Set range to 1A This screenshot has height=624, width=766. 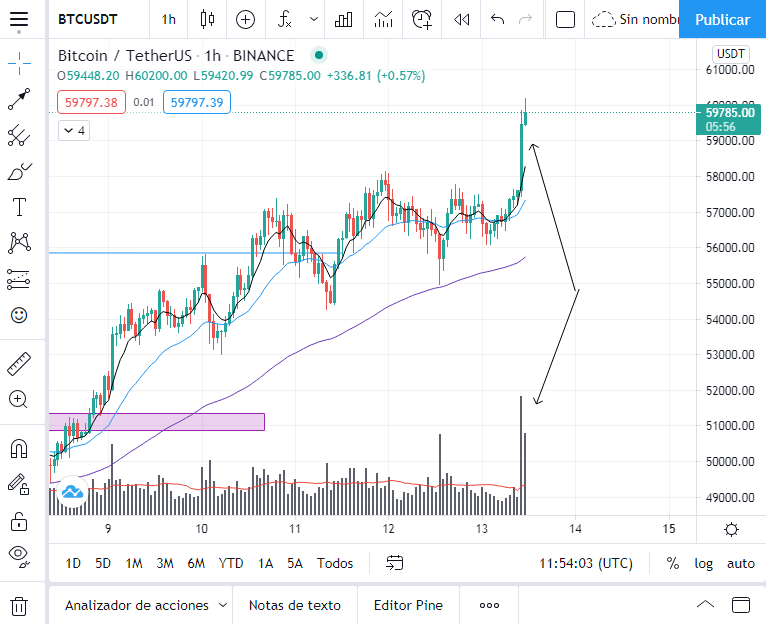pyautogui.click(x=265, y=563)
